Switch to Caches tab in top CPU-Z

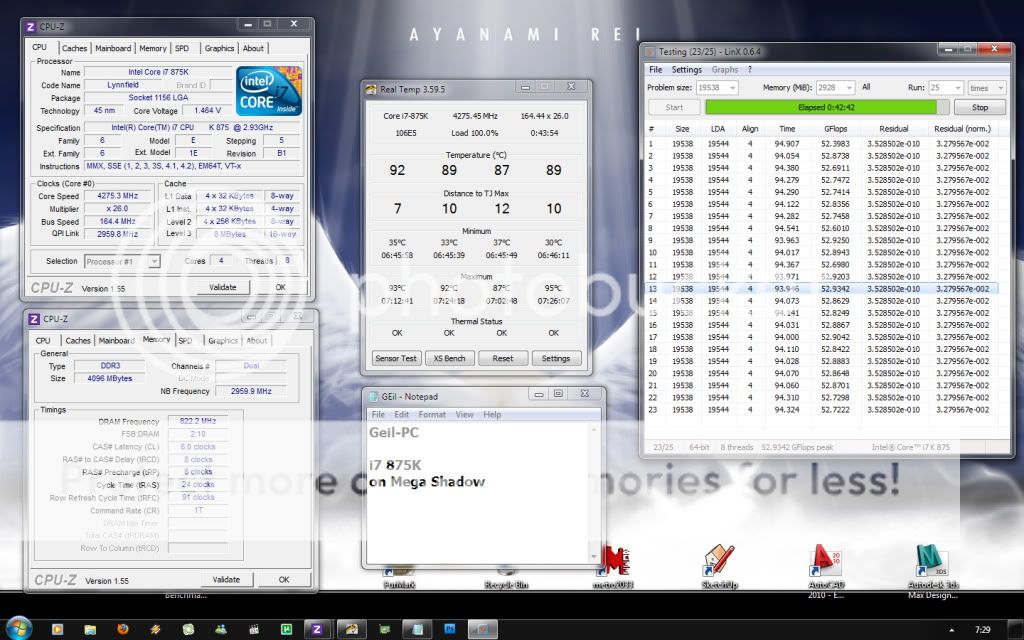coord(74,48)
